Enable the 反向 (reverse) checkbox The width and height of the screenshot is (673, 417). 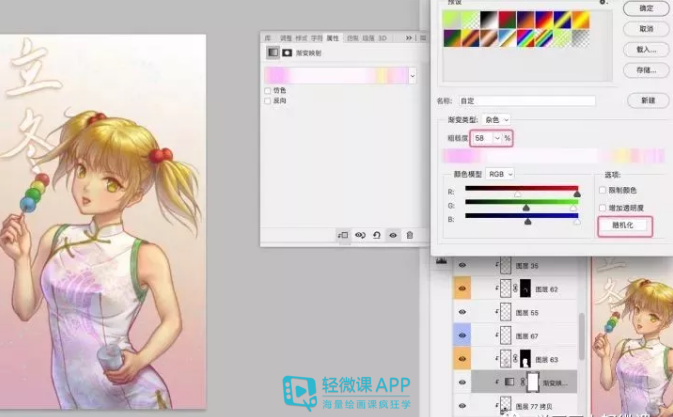pyautogui.click(x=267, y=101)
